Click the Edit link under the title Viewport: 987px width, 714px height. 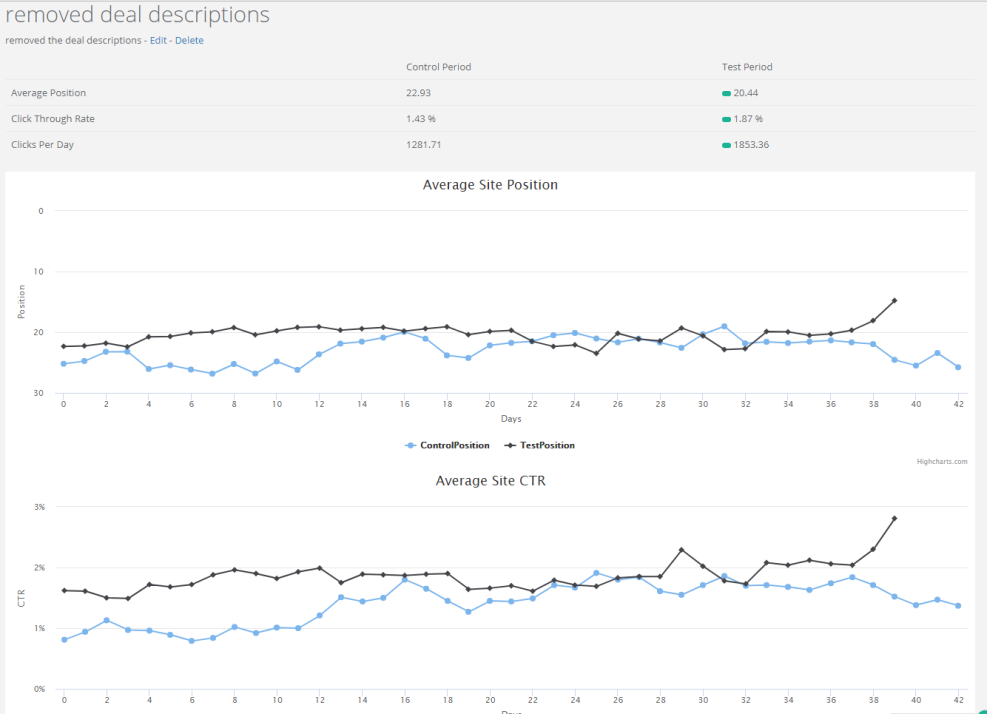pyautogui.click(x=158, y=41)
